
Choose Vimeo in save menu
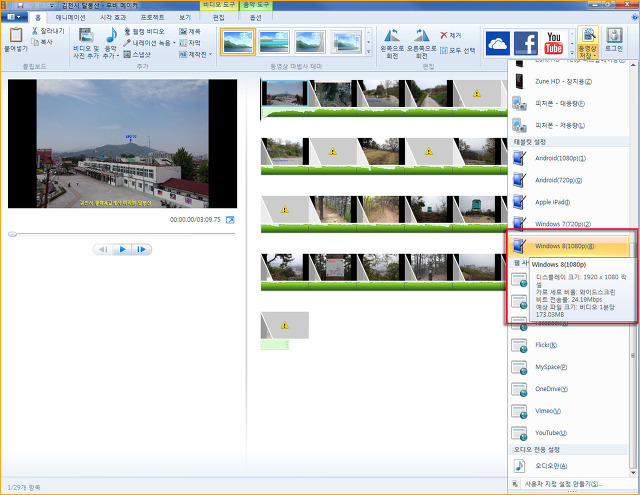point(568,411)
